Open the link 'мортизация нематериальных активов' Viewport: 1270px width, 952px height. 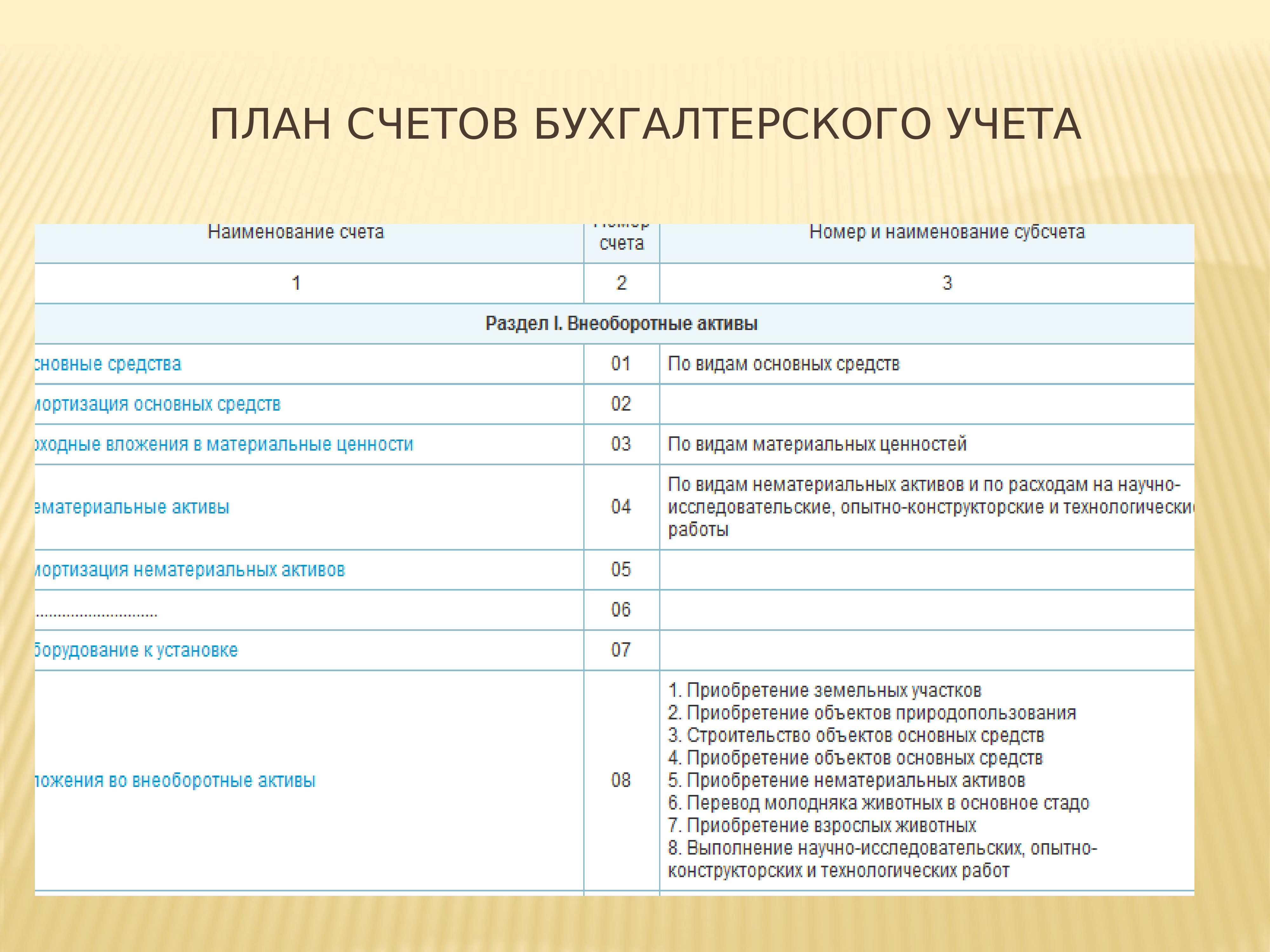pyautogui.click(x=190, y=570)
